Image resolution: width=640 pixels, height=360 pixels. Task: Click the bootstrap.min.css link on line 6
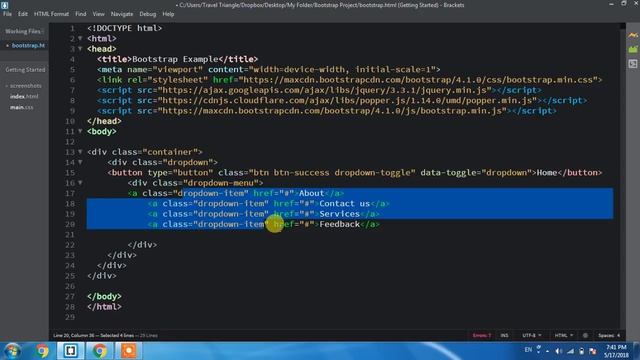(x=349, y=80)
